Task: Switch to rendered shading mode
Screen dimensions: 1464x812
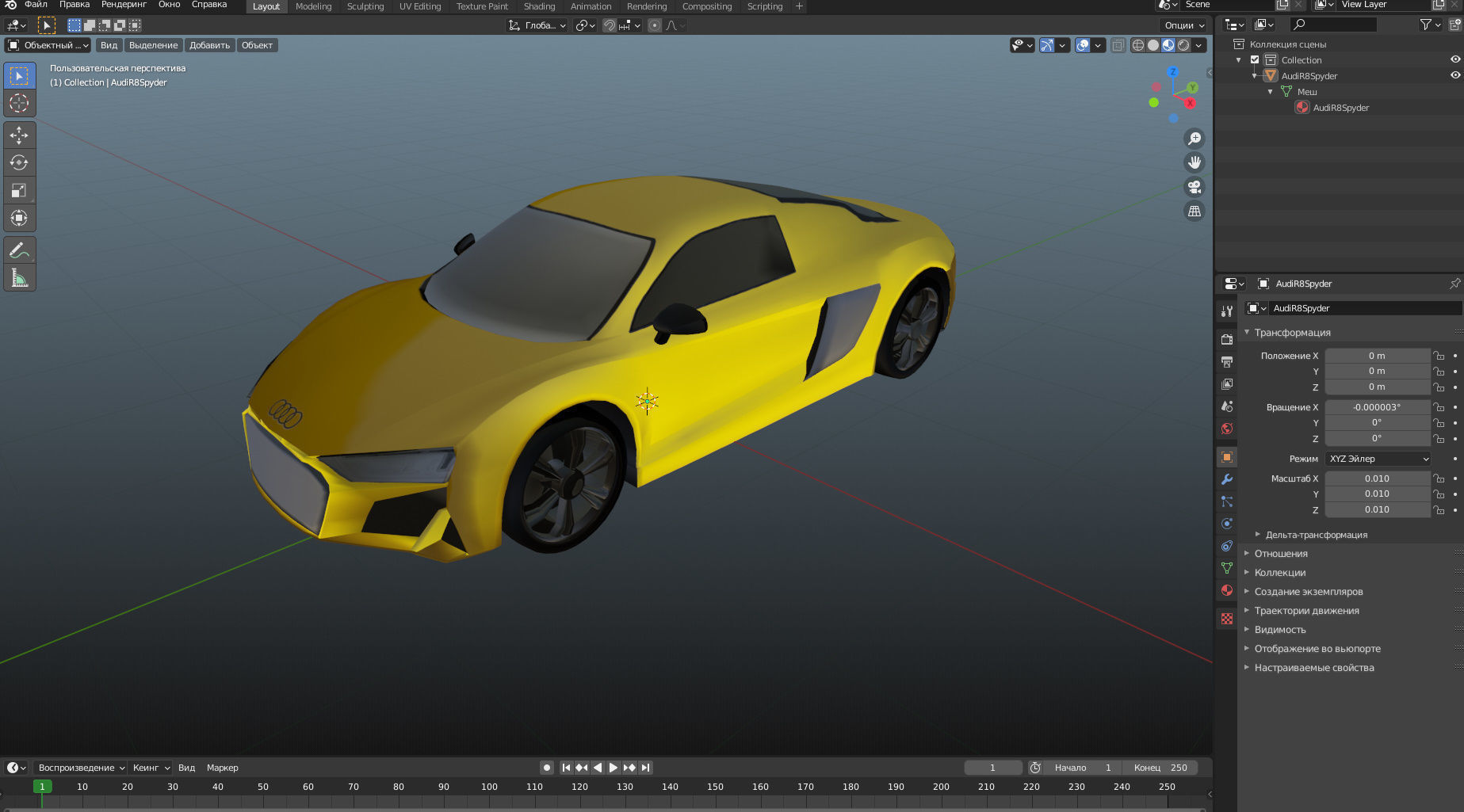Action: (x=1183, y=45)
